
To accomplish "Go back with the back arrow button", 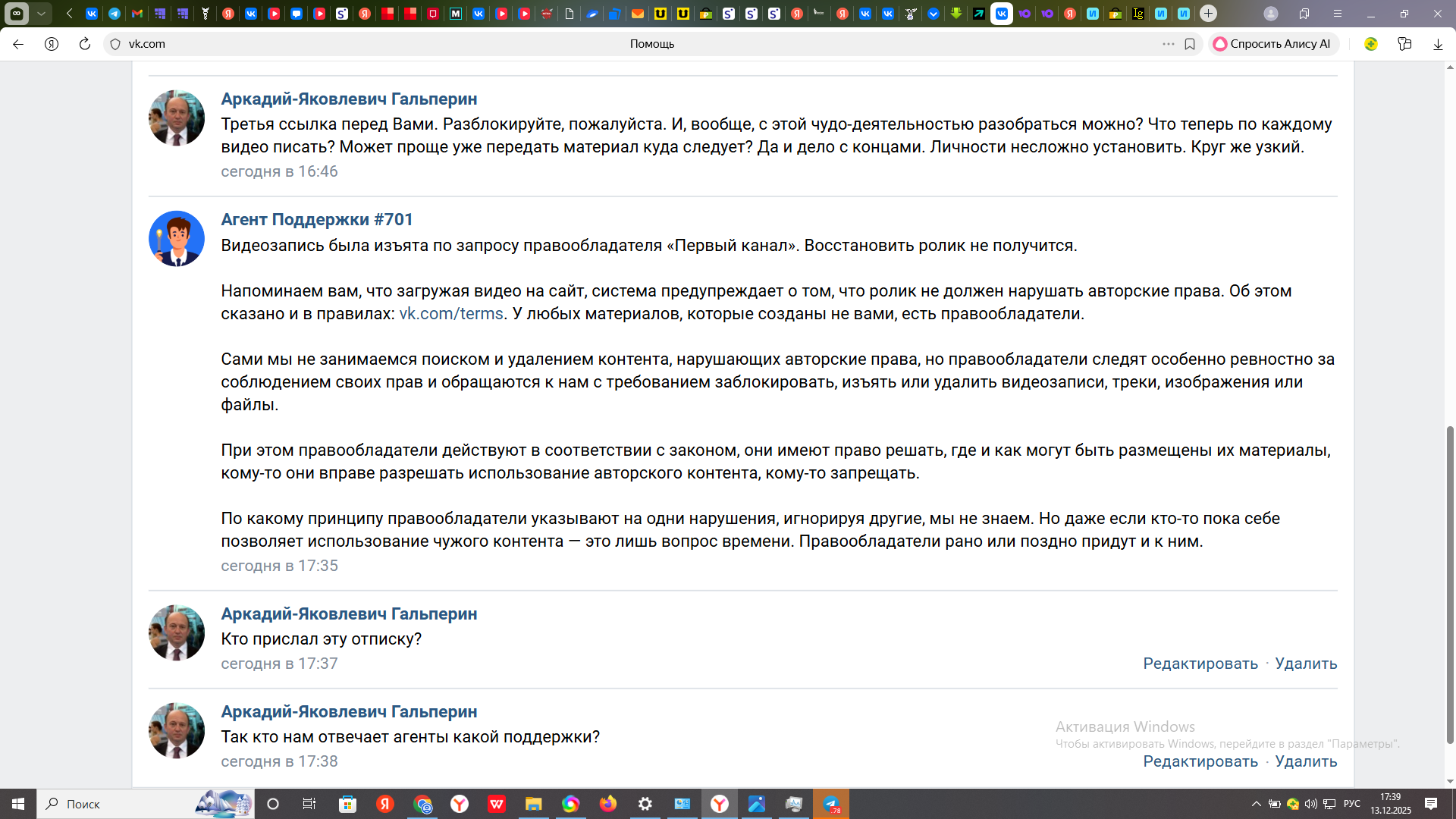I will (18, 44).
